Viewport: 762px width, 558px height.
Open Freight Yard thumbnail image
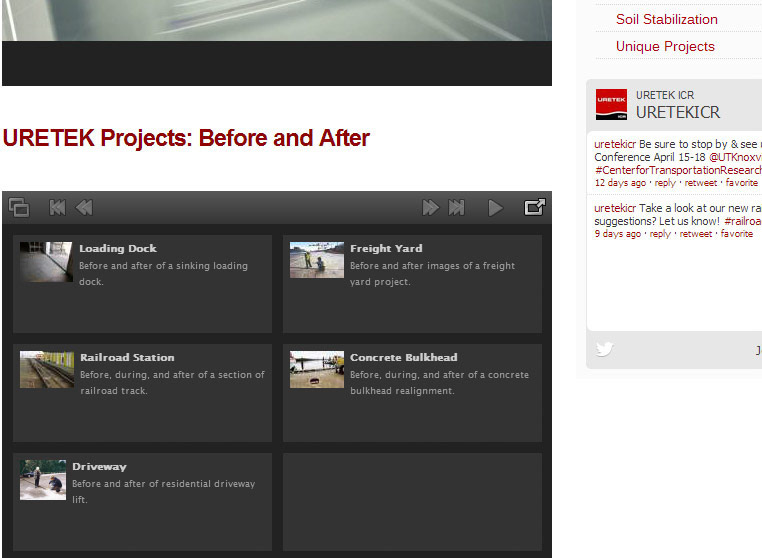(317, 260)
